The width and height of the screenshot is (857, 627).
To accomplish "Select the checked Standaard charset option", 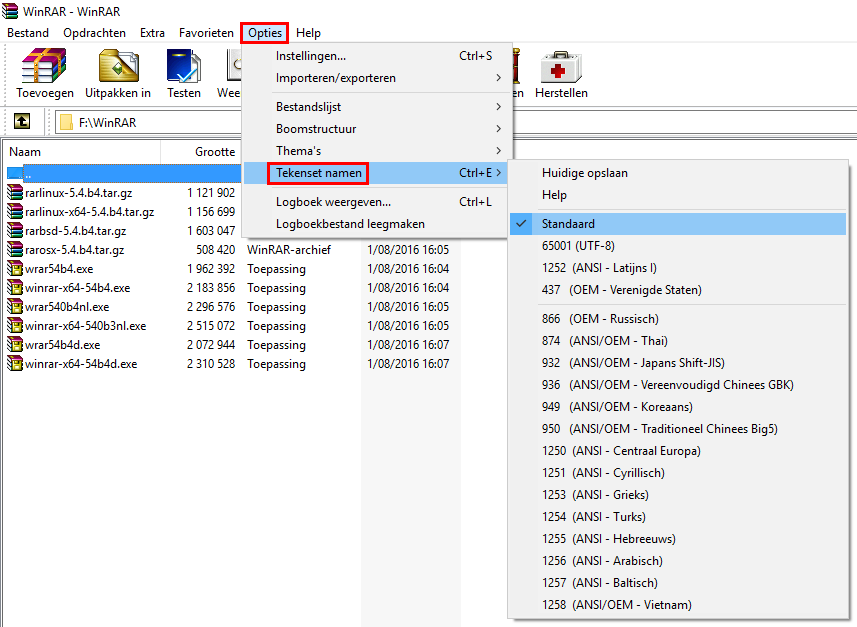I will (678, 224).
